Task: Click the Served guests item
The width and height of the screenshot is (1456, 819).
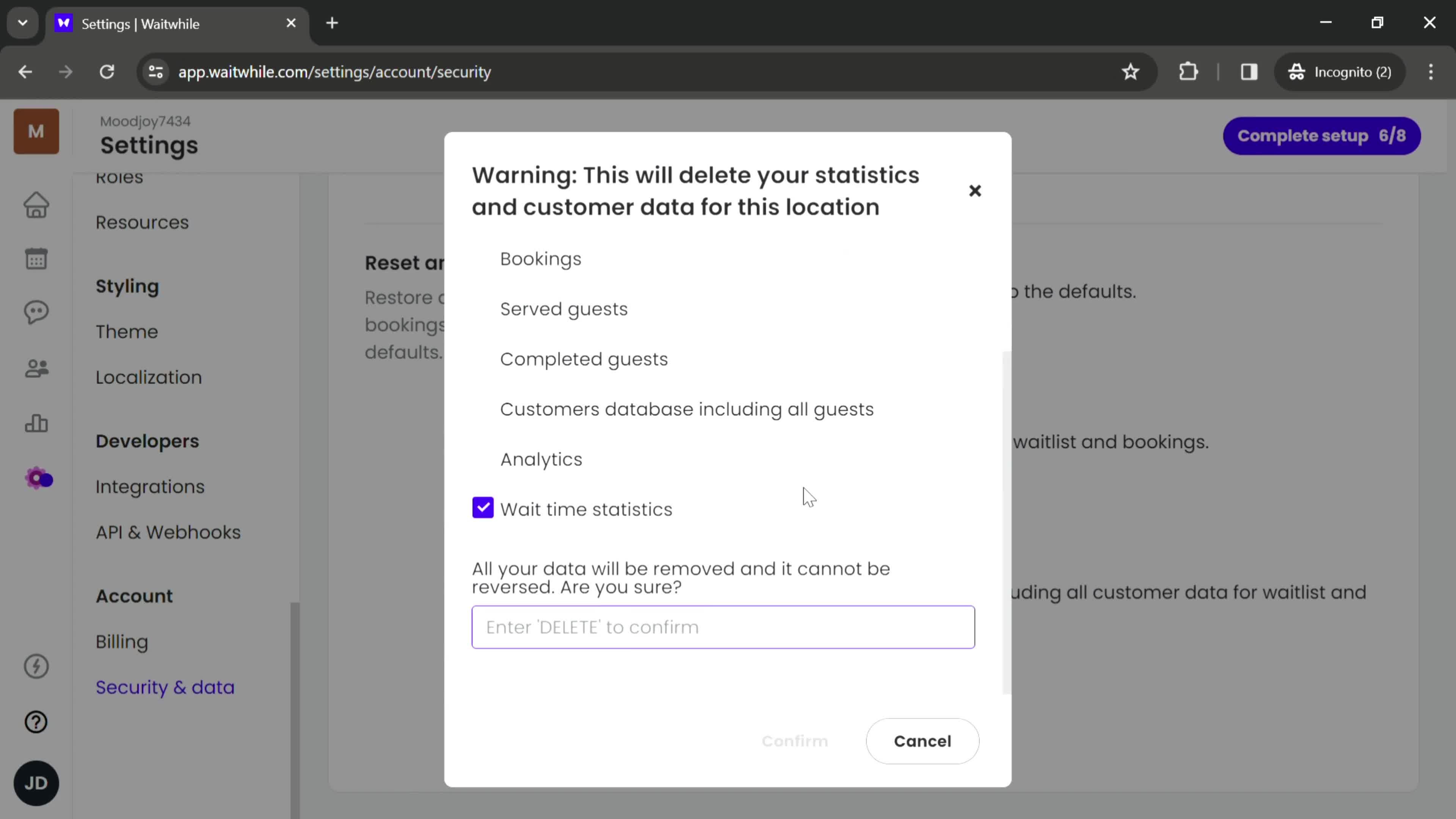Action: pyautogui.click(x=563, y=309)
